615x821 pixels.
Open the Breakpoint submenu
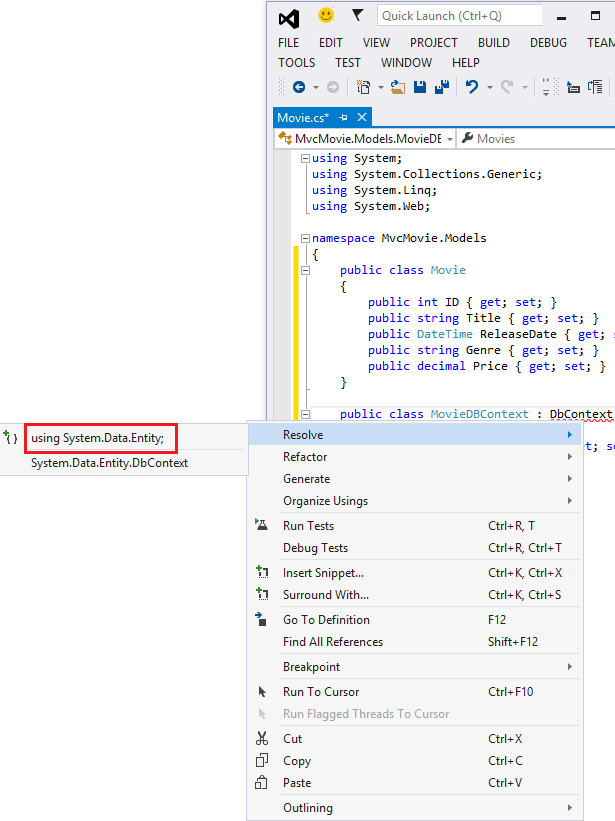[x=415, y=667]
